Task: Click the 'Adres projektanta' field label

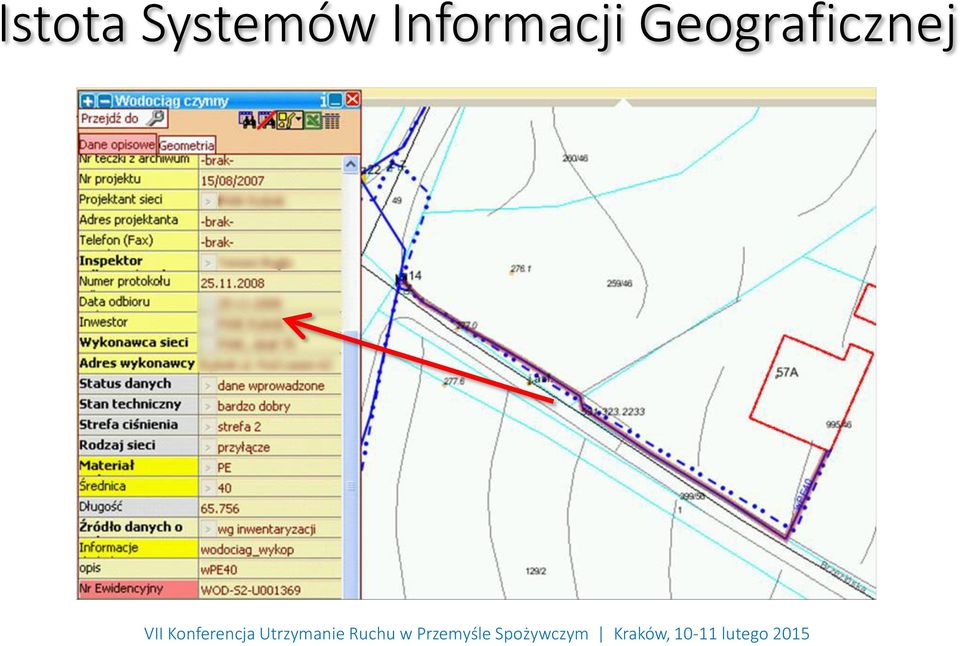Action: point(129,220)
